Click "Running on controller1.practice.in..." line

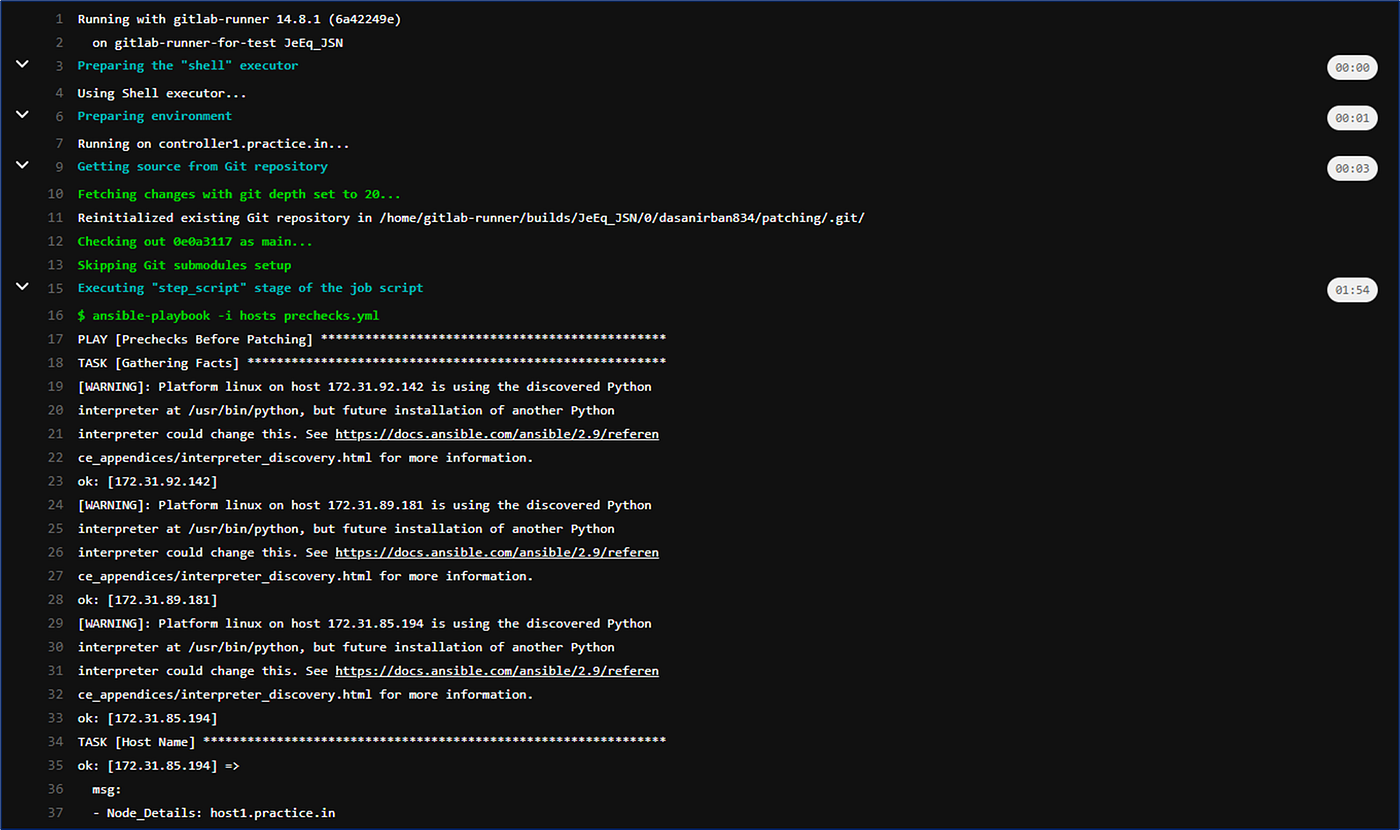[x=213, y=143]
